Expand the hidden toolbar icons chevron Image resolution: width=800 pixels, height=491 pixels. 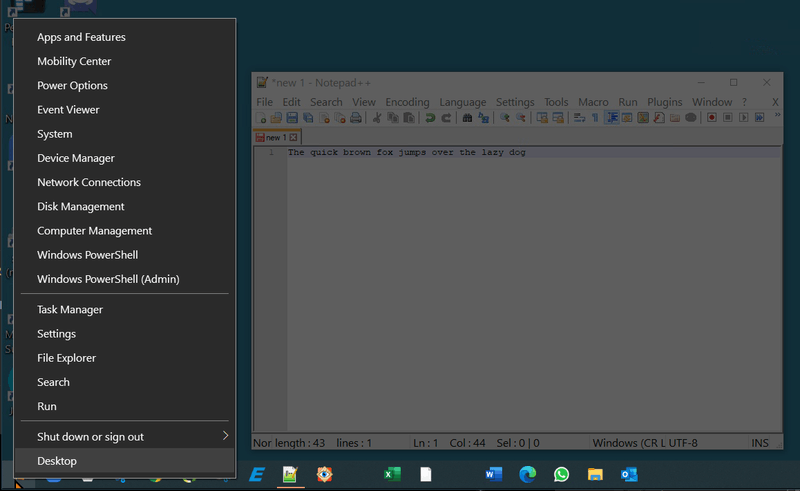(778, 115)
